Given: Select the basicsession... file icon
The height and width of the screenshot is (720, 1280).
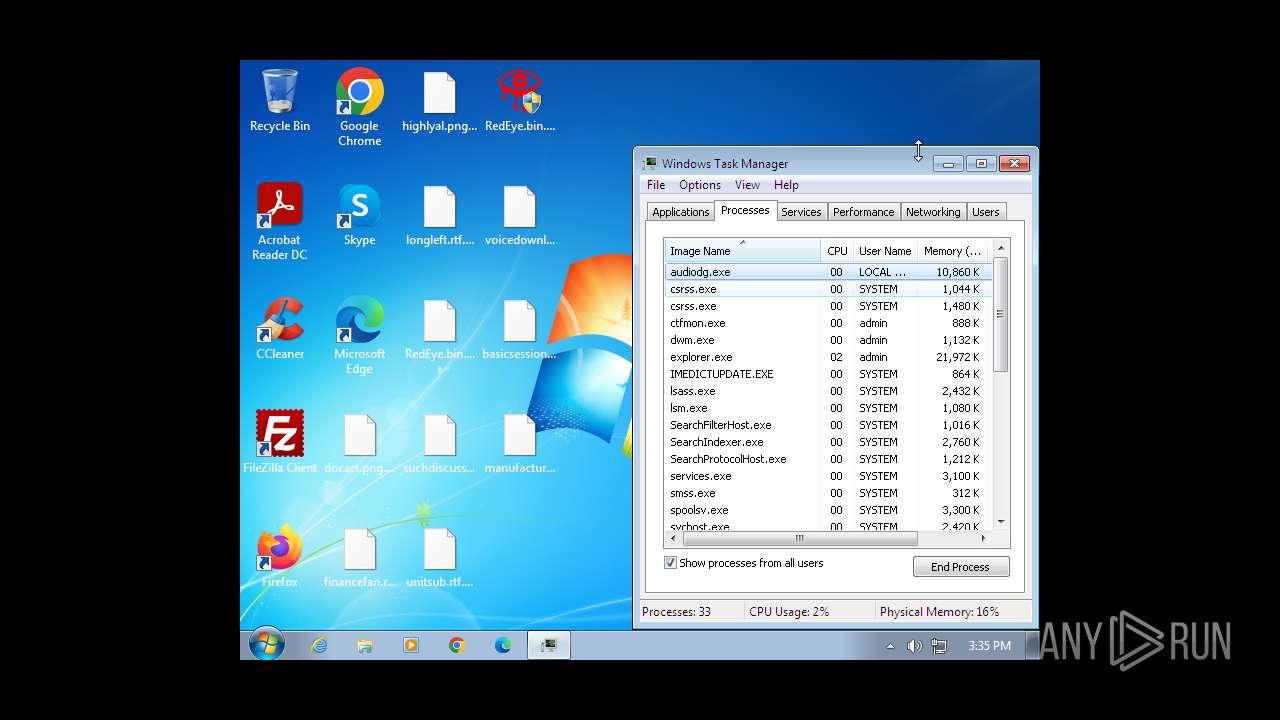Looking at the screenshot, I should (x=519, y=328).
